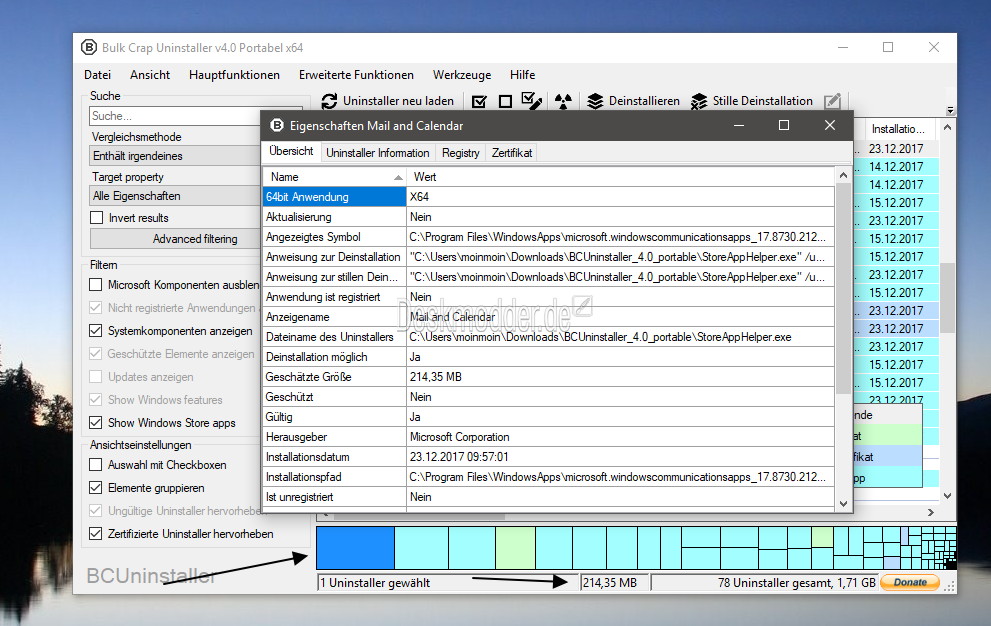Screen dimensions: 991x626
Task: Click the first green treemap block
Action: tap(515, 548)
